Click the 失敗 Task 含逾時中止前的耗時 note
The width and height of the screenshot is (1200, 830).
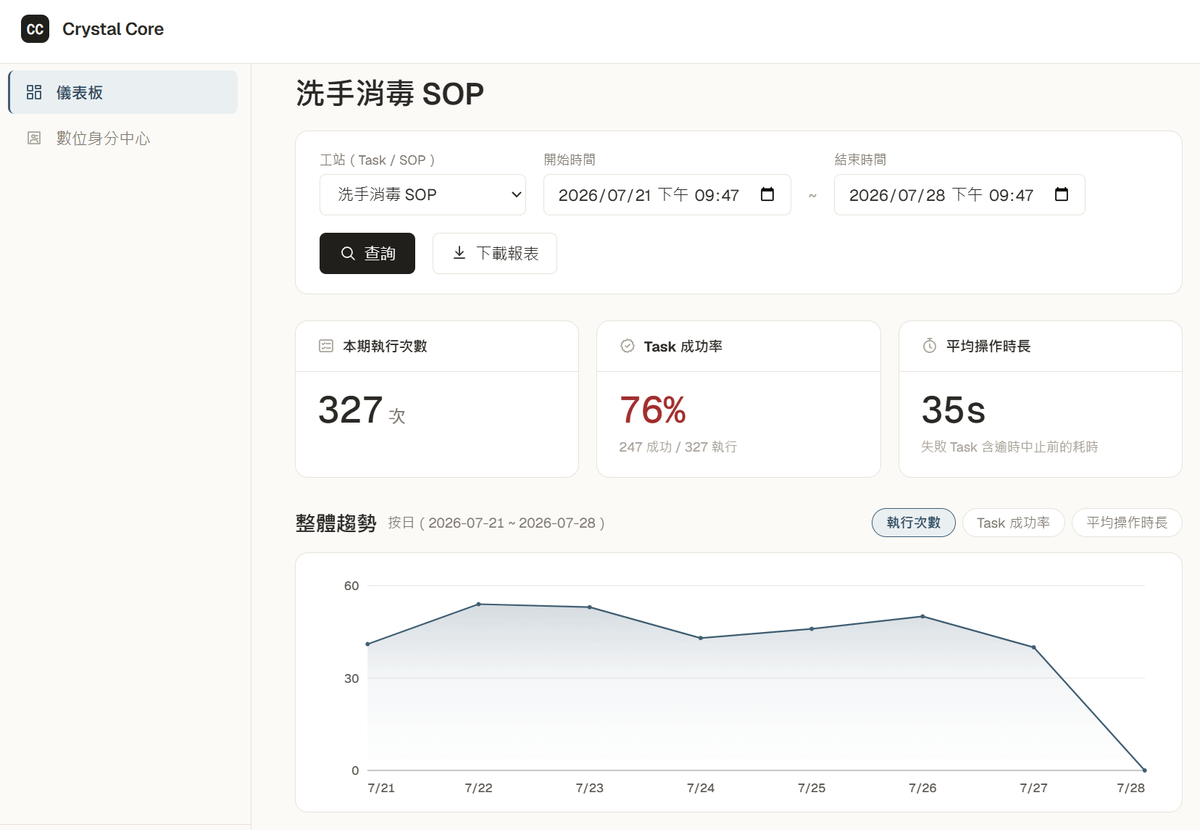(x=1010, y=447)
